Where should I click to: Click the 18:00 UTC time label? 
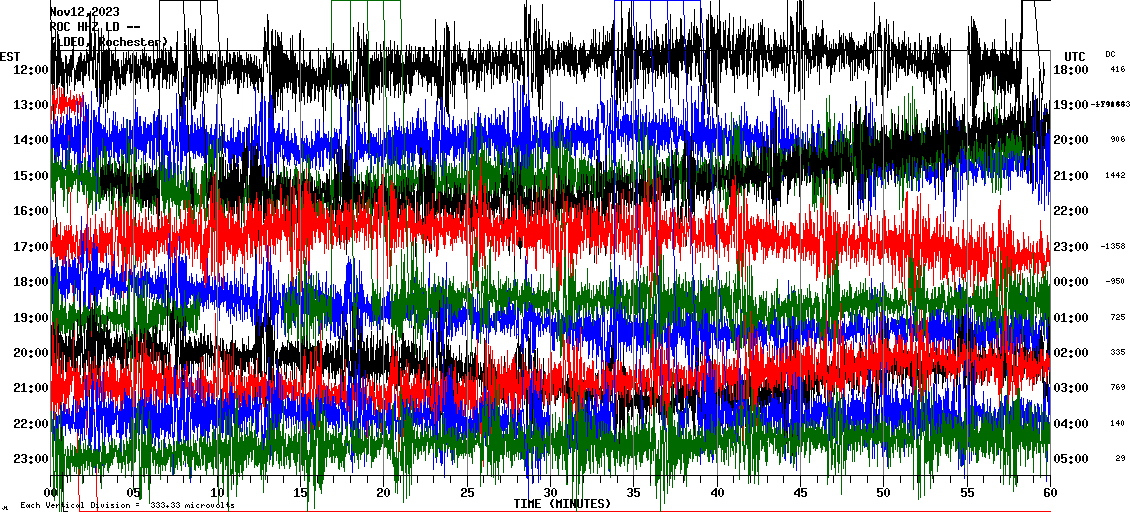click(1070, 70)
